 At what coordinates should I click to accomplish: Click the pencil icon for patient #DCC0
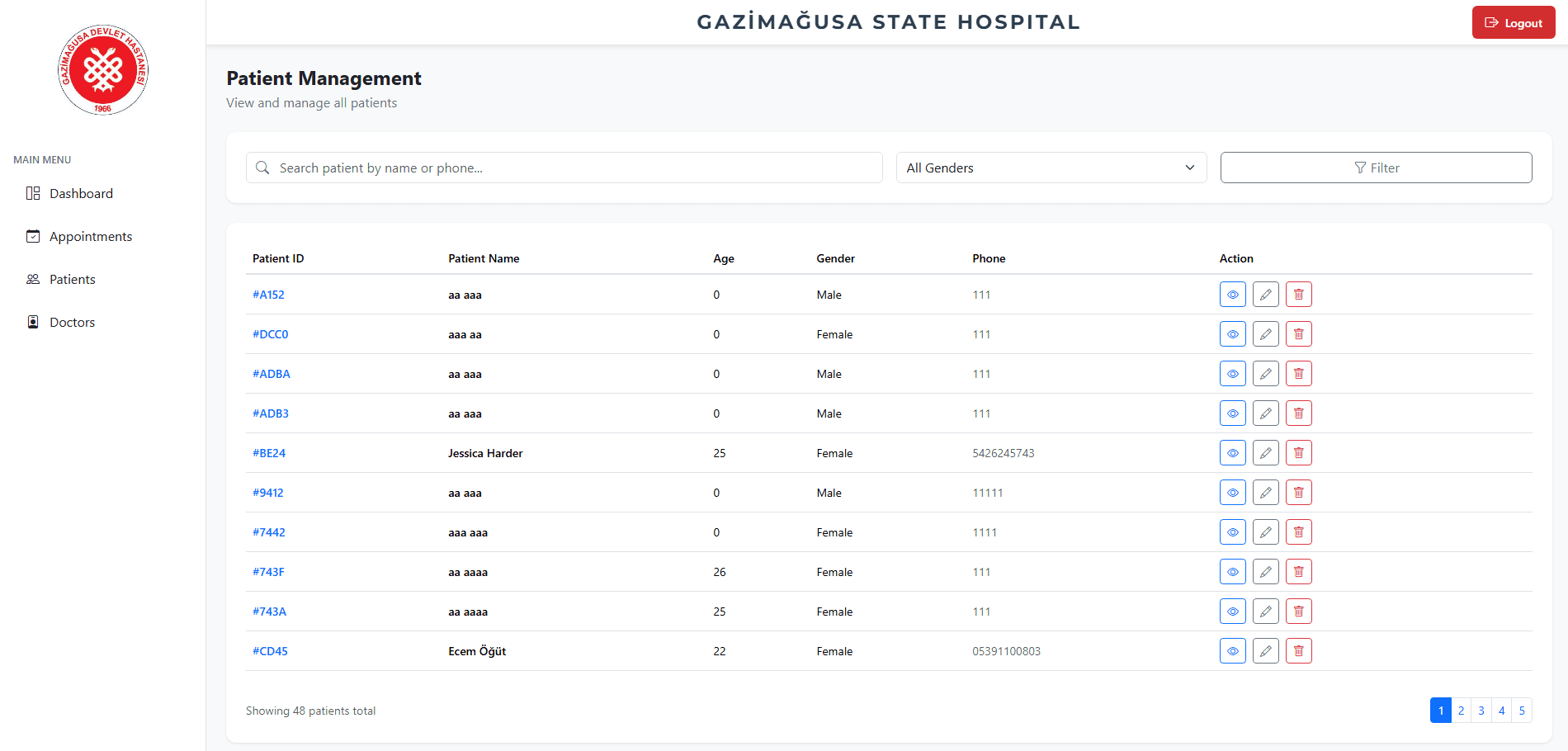coord(1265,334)
